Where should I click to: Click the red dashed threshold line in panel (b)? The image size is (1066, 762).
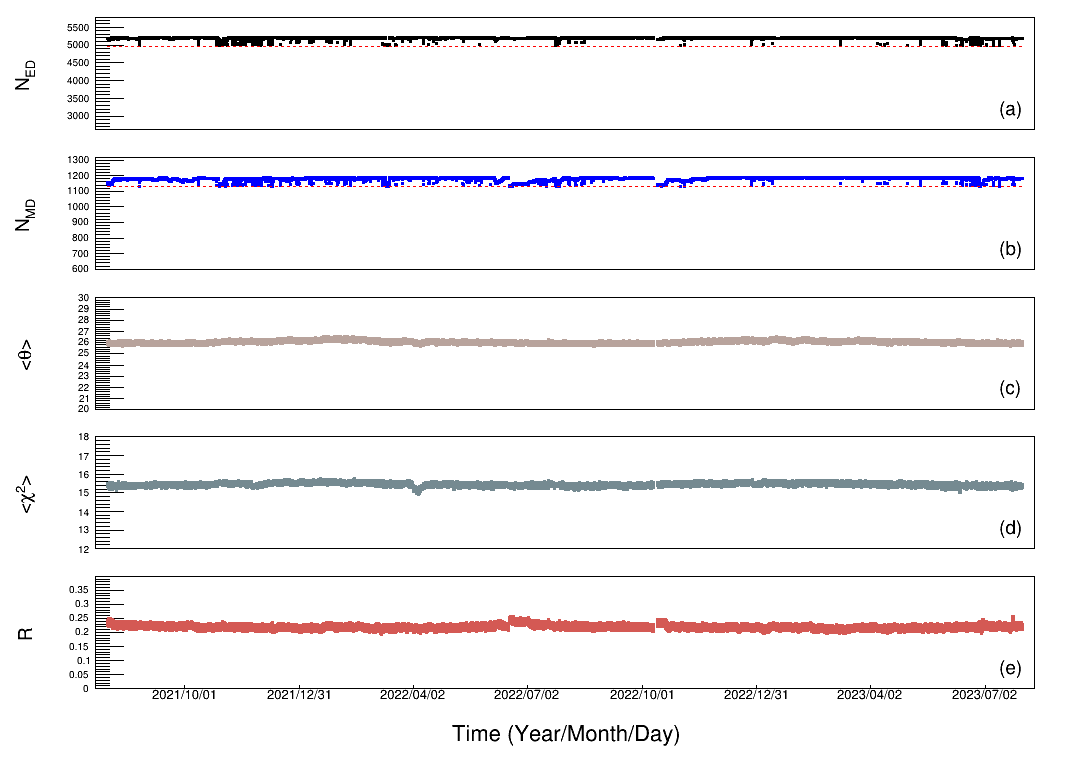566,186
